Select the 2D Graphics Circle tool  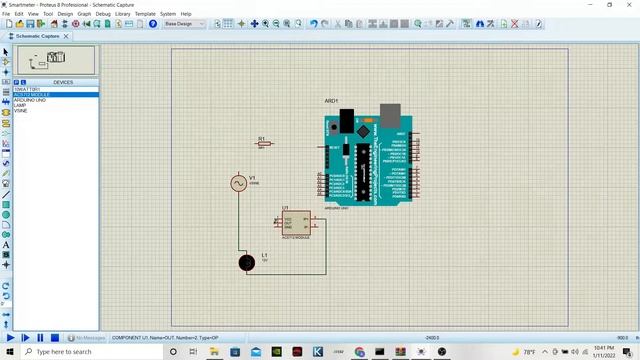[x=6, y=215]
